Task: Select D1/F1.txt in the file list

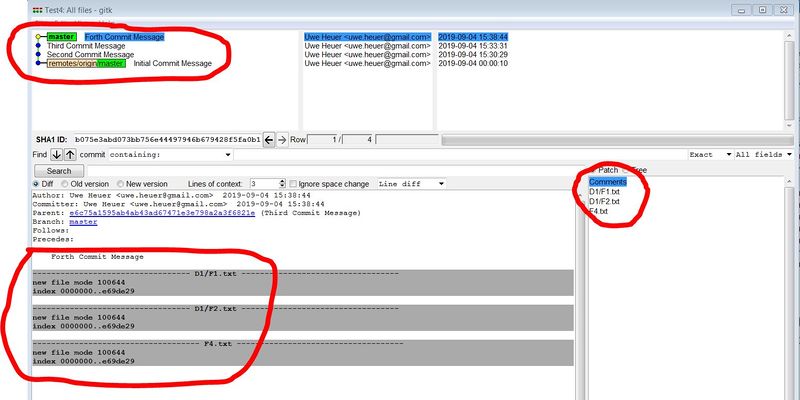Action: point(604,192)
